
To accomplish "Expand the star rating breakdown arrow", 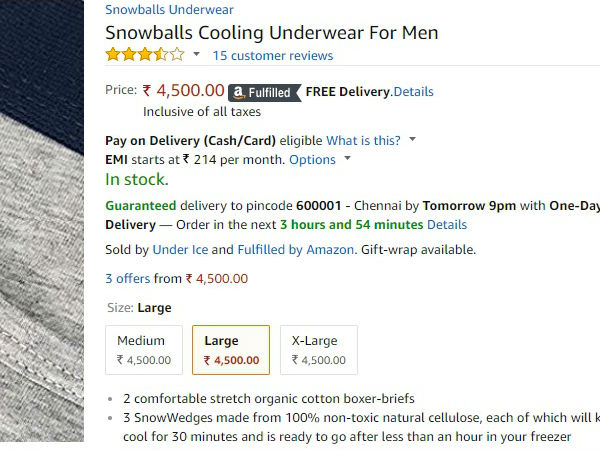I will [x=197, y=55].
